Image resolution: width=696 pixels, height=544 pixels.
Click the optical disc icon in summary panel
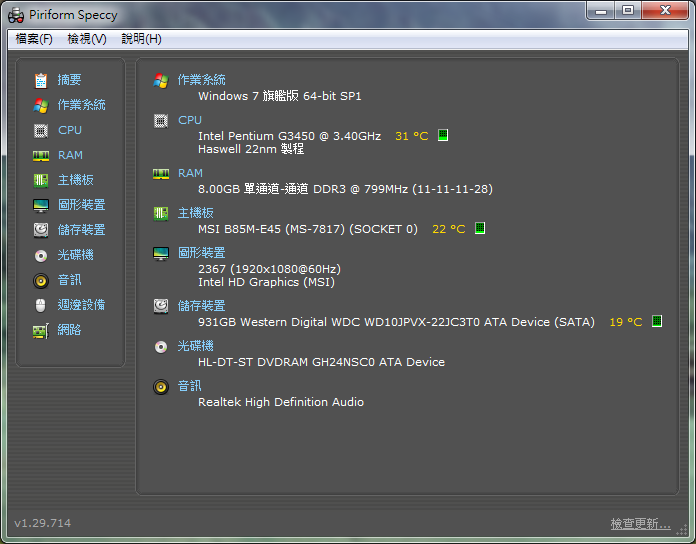[161, 347]
